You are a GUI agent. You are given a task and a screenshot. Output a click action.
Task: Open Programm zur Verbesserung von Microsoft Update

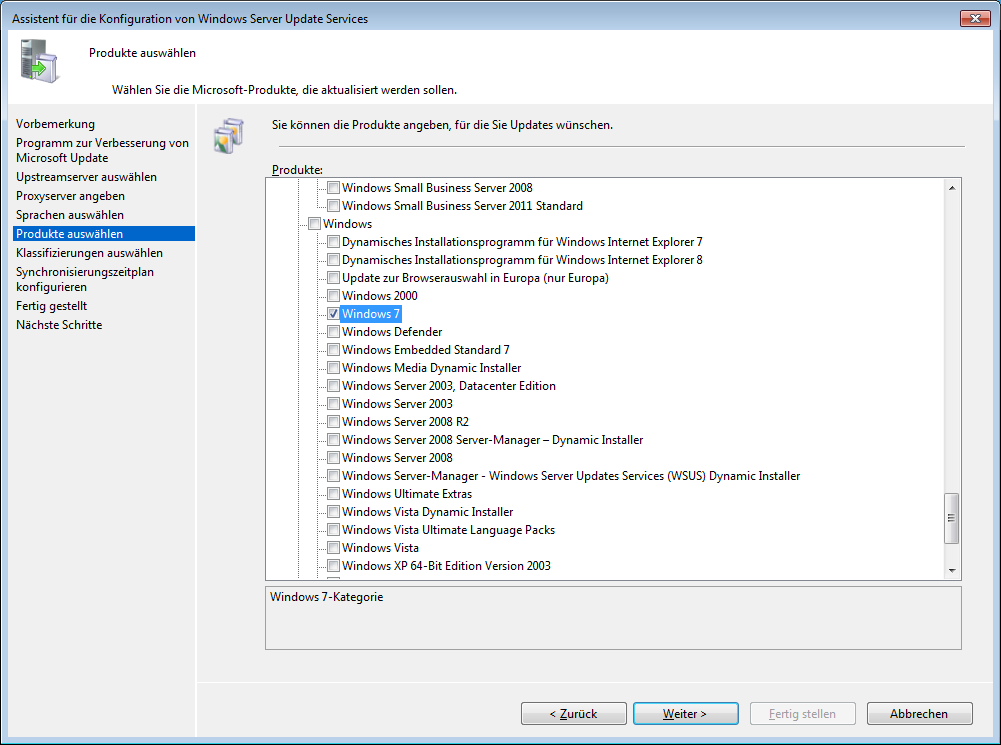click(102, 150)
